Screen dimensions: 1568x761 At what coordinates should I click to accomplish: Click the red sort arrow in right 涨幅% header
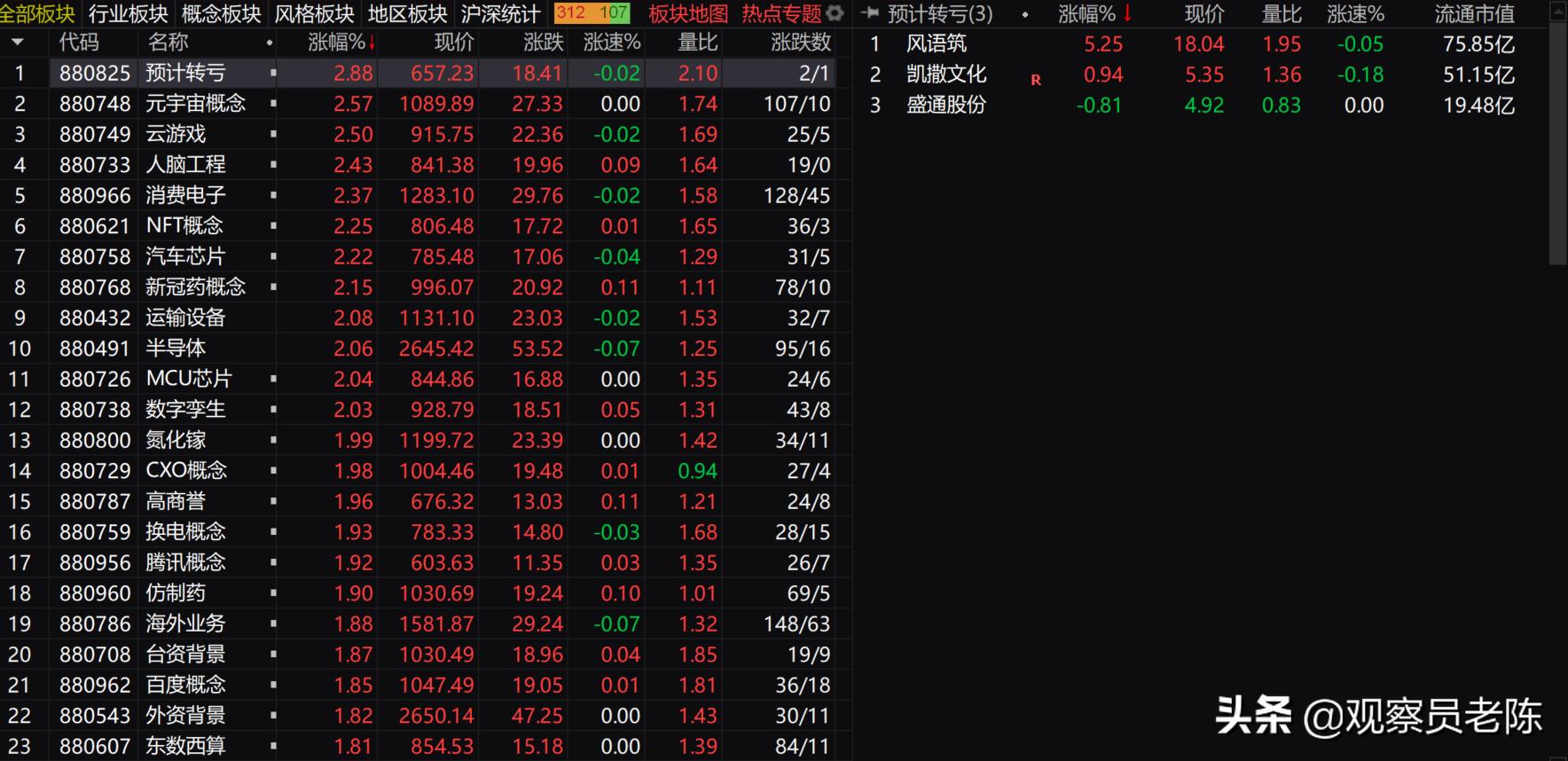(x=1127, y=13)
